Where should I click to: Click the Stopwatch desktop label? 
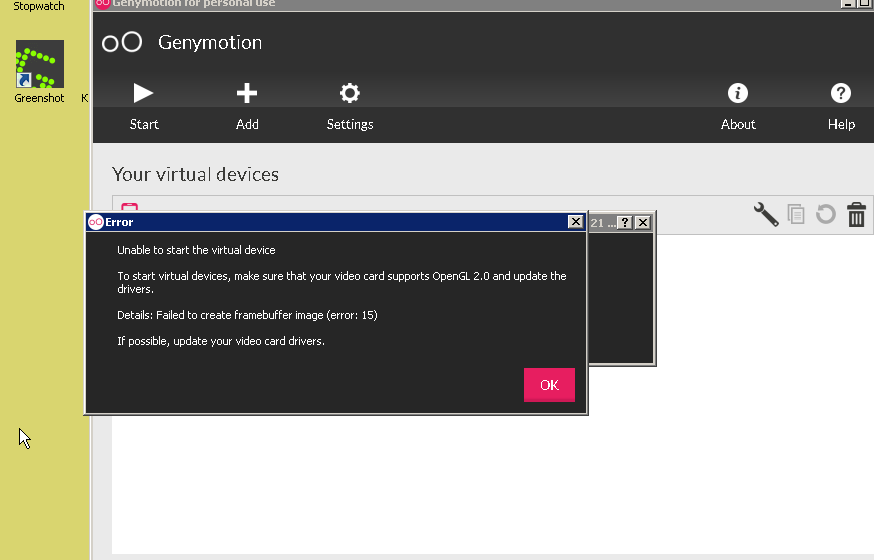tap(39, 6)
